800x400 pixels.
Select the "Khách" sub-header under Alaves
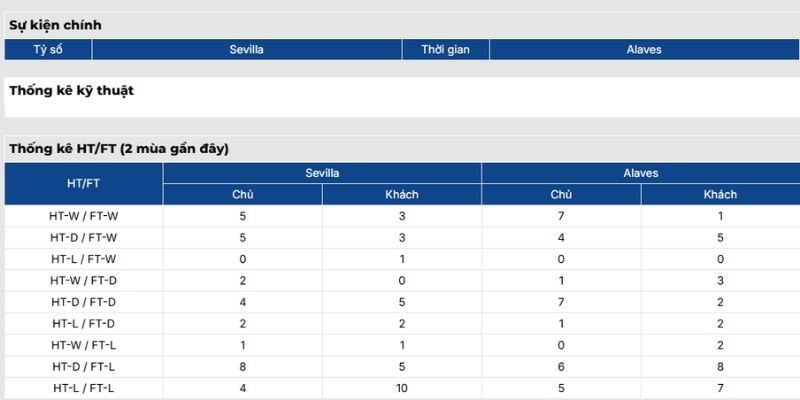(x=720, y=195)
